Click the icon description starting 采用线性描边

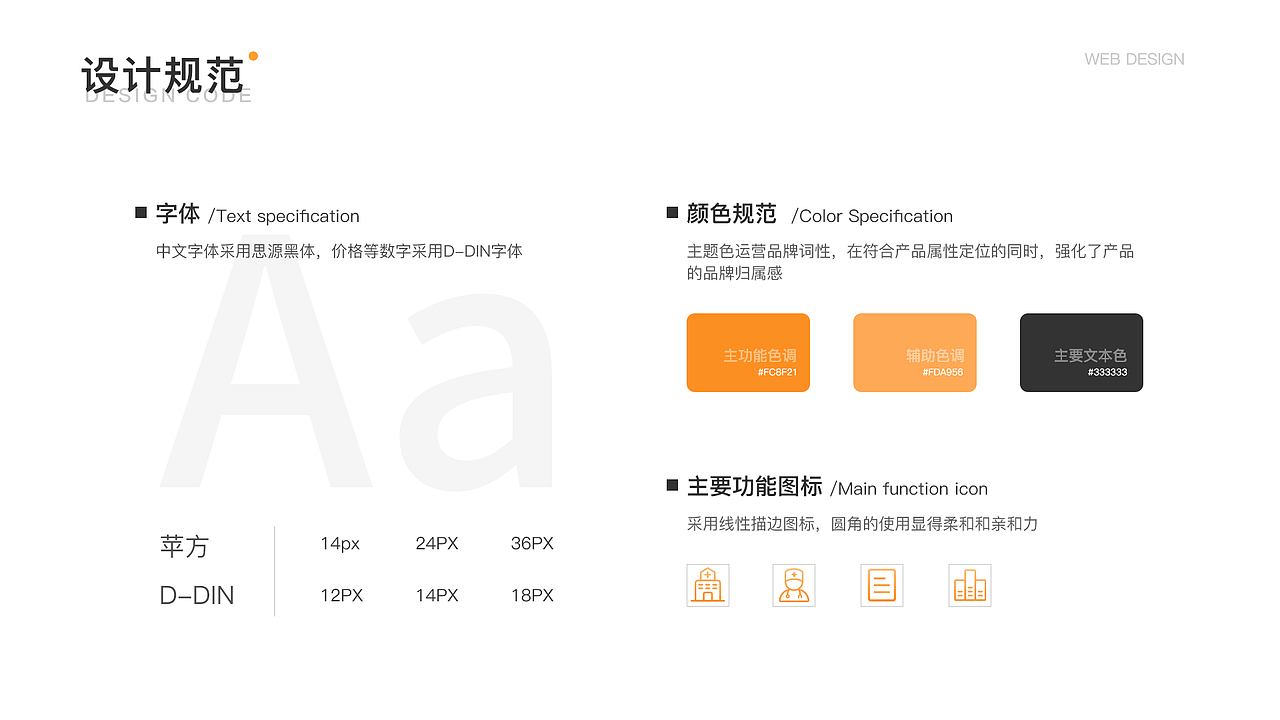click(862, 524)
